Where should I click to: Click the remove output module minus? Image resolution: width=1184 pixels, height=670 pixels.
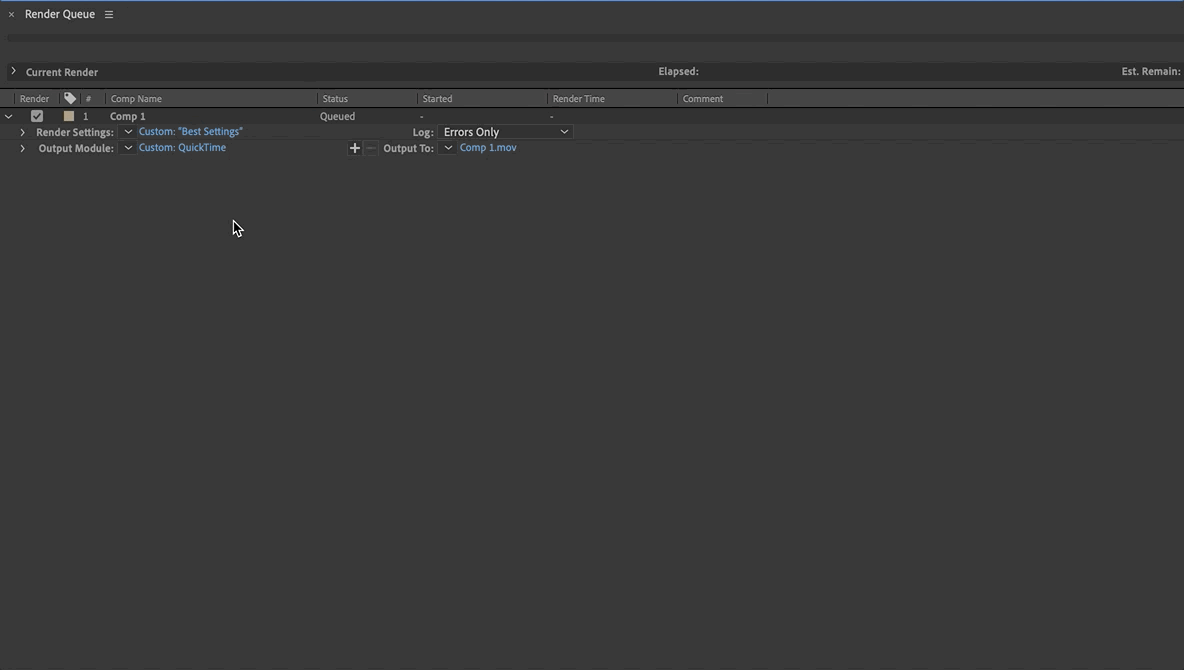(371, 148)
